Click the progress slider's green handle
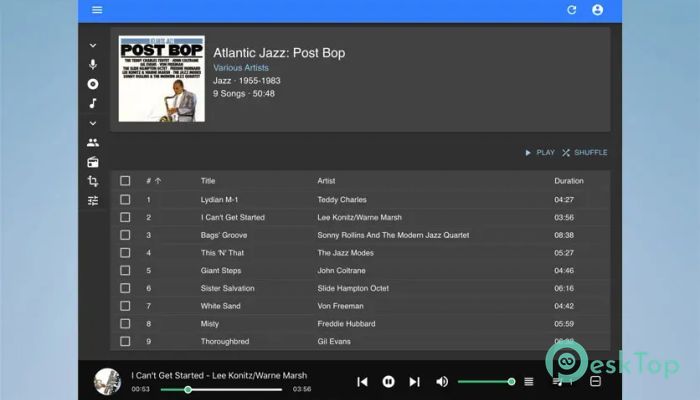The image size is (700, 400). coord(188,390)
